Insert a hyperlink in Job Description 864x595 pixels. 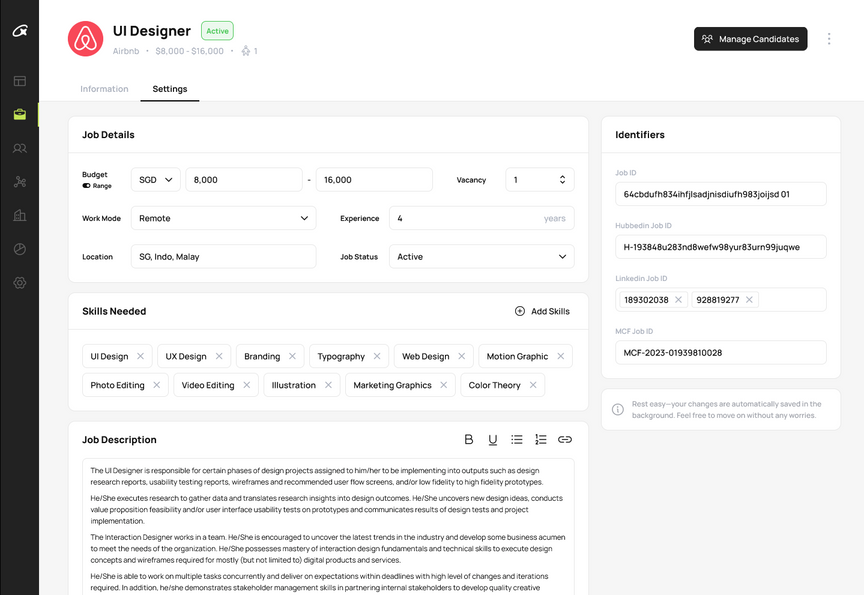coord(565,439)
